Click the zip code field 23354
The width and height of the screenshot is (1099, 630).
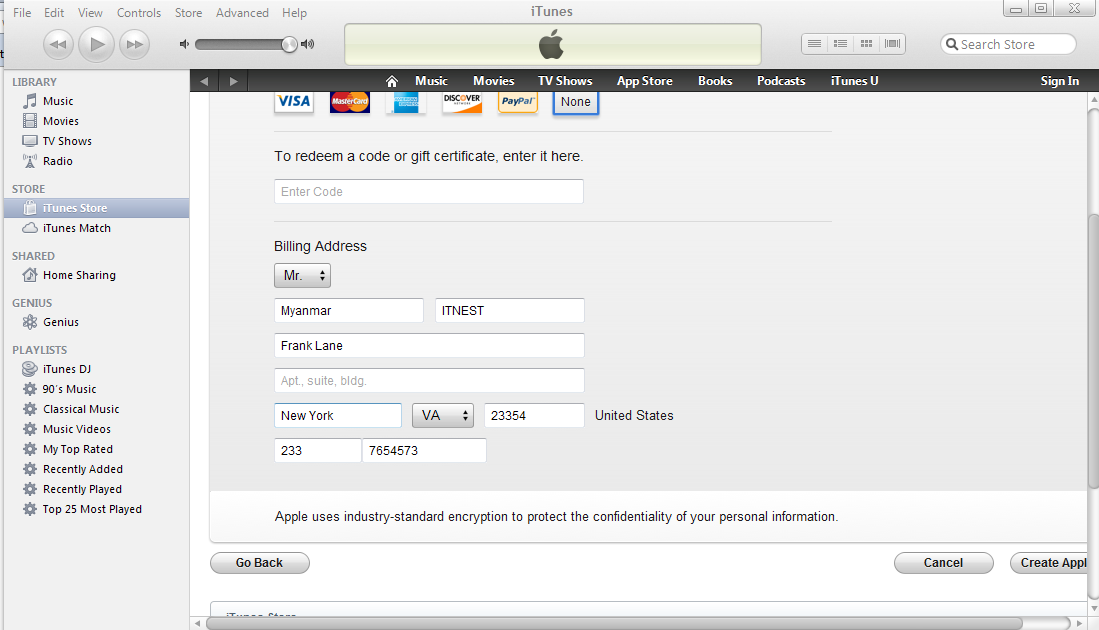pyautogui.click(x=534, y=416)
